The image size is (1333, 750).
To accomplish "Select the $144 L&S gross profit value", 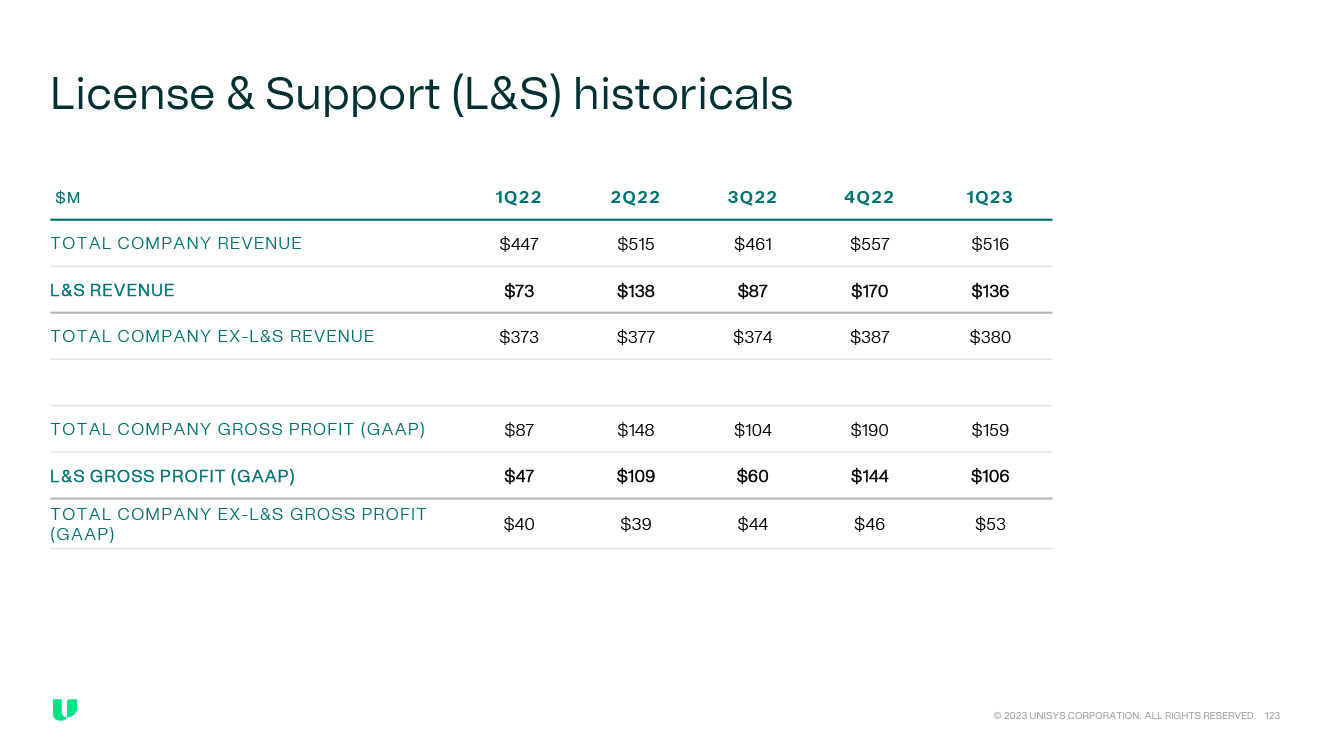I will 869,476.
